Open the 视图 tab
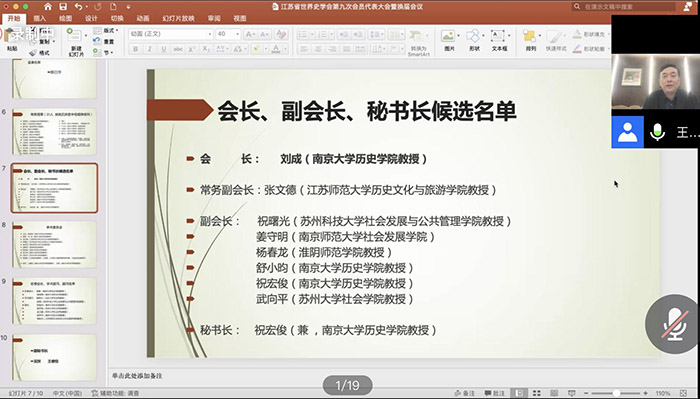This screenshot has width=700, height=399. click(x=240, y=18)
